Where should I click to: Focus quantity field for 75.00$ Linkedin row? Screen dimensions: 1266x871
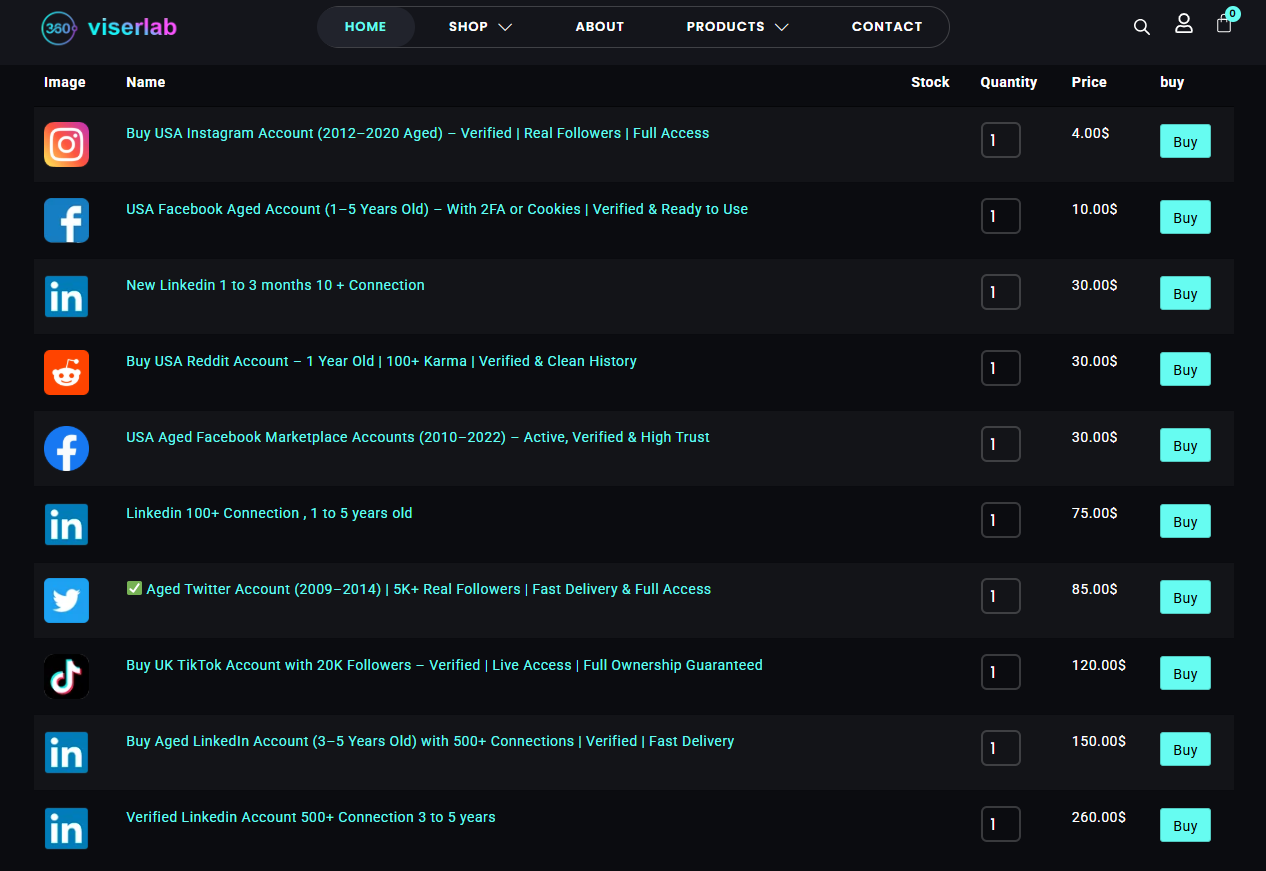(1001, 520)
